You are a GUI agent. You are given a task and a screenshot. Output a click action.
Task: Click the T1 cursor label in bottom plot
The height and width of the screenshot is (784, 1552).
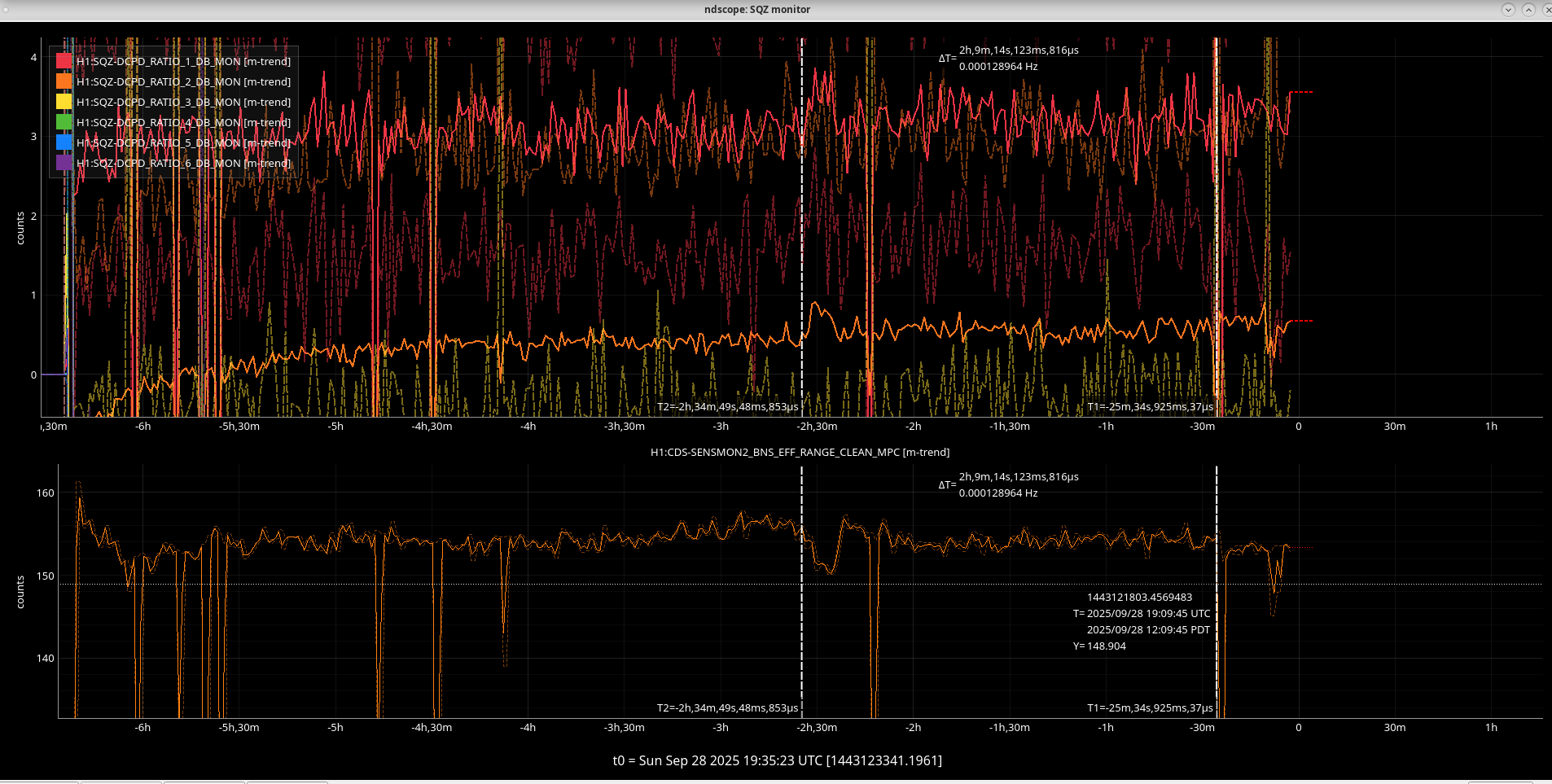(1150, 707)
